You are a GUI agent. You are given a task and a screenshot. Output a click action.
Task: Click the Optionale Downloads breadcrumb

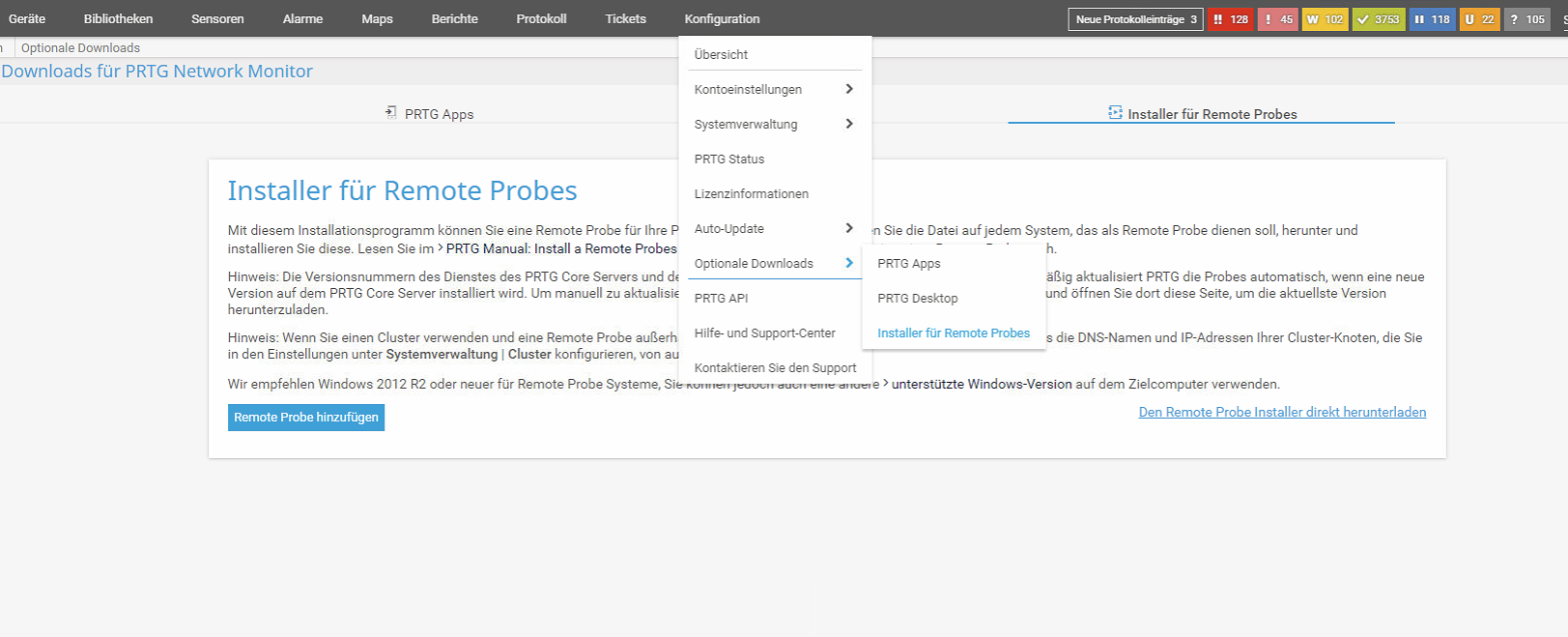[x=80, y=48]
